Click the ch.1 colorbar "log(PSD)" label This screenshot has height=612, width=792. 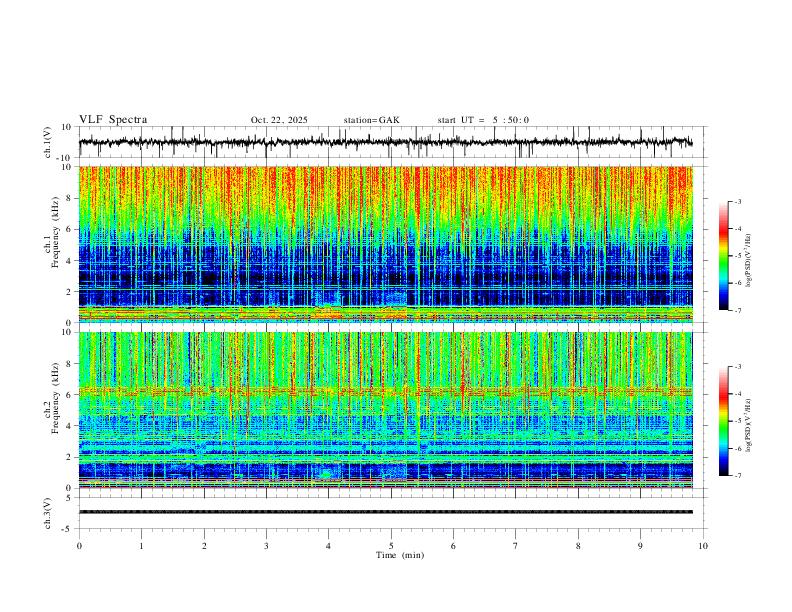(x=749, y=261)
